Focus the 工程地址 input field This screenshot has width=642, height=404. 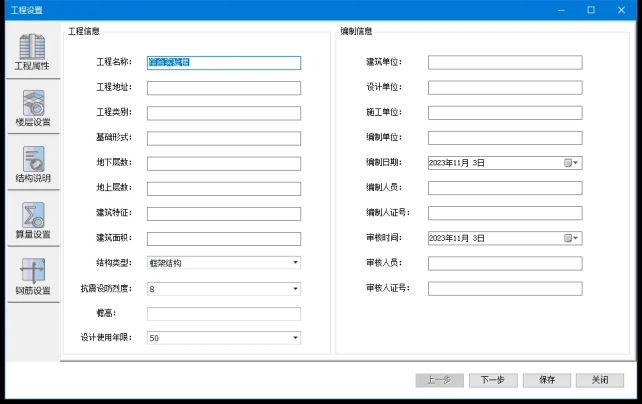pos(223,87)
